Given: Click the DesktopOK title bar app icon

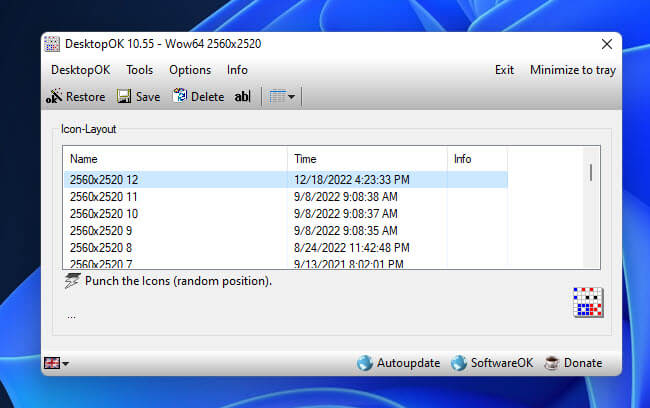Looking at the screenshot, I should [52, 44].
